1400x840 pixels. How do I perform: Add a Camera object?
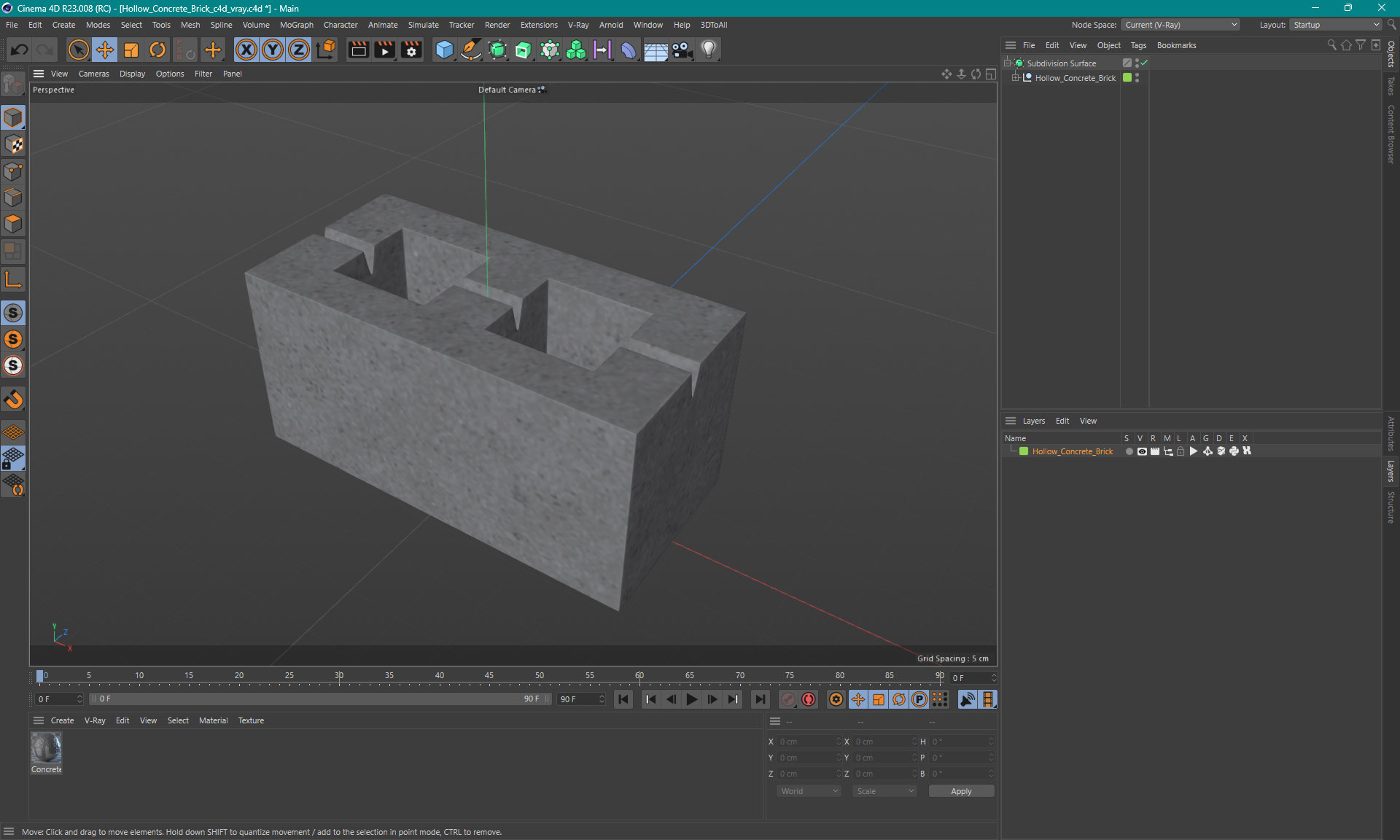coord(682,50)
